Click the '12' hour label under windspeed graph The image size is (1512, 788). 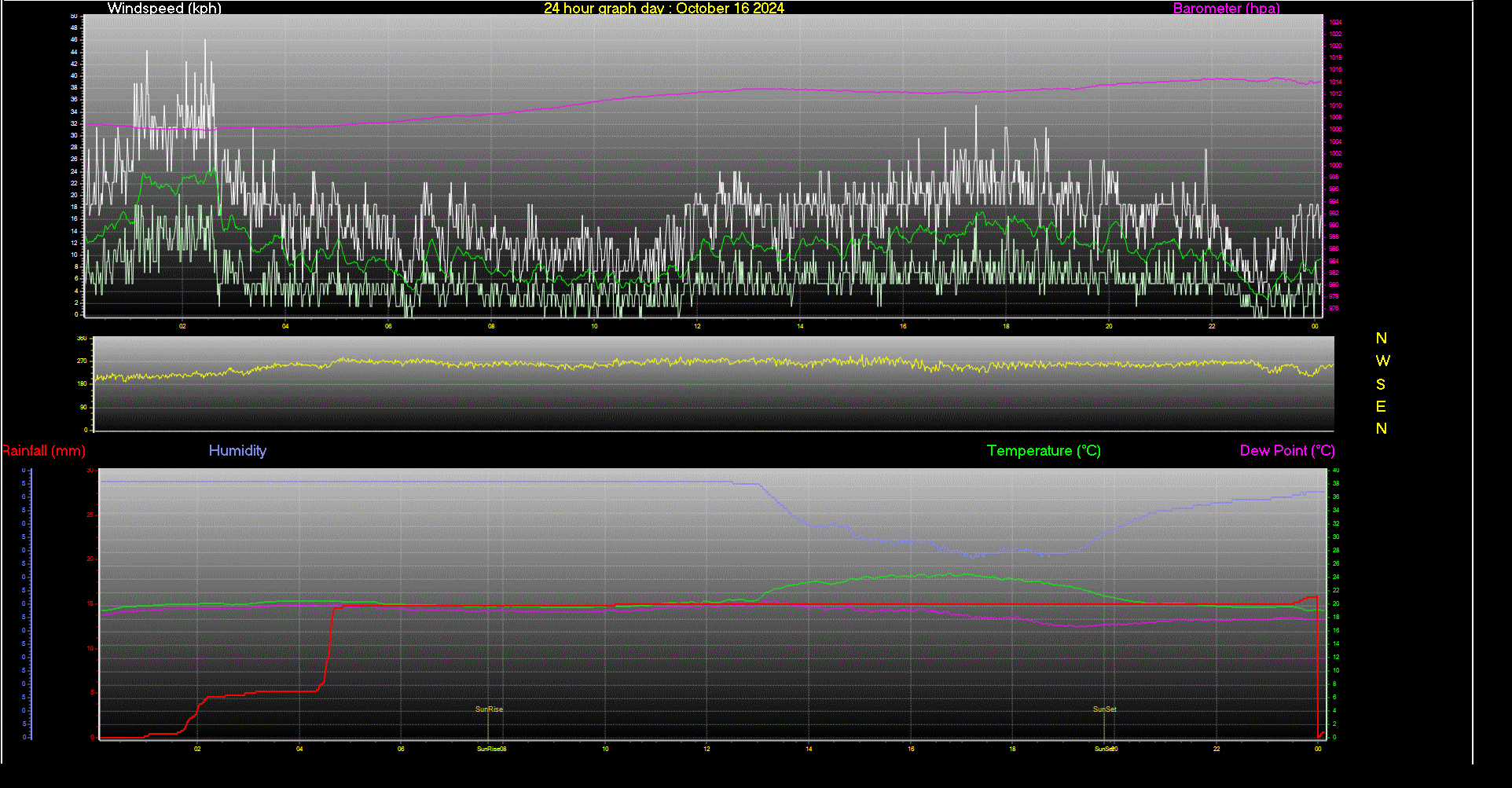point(697,326)
